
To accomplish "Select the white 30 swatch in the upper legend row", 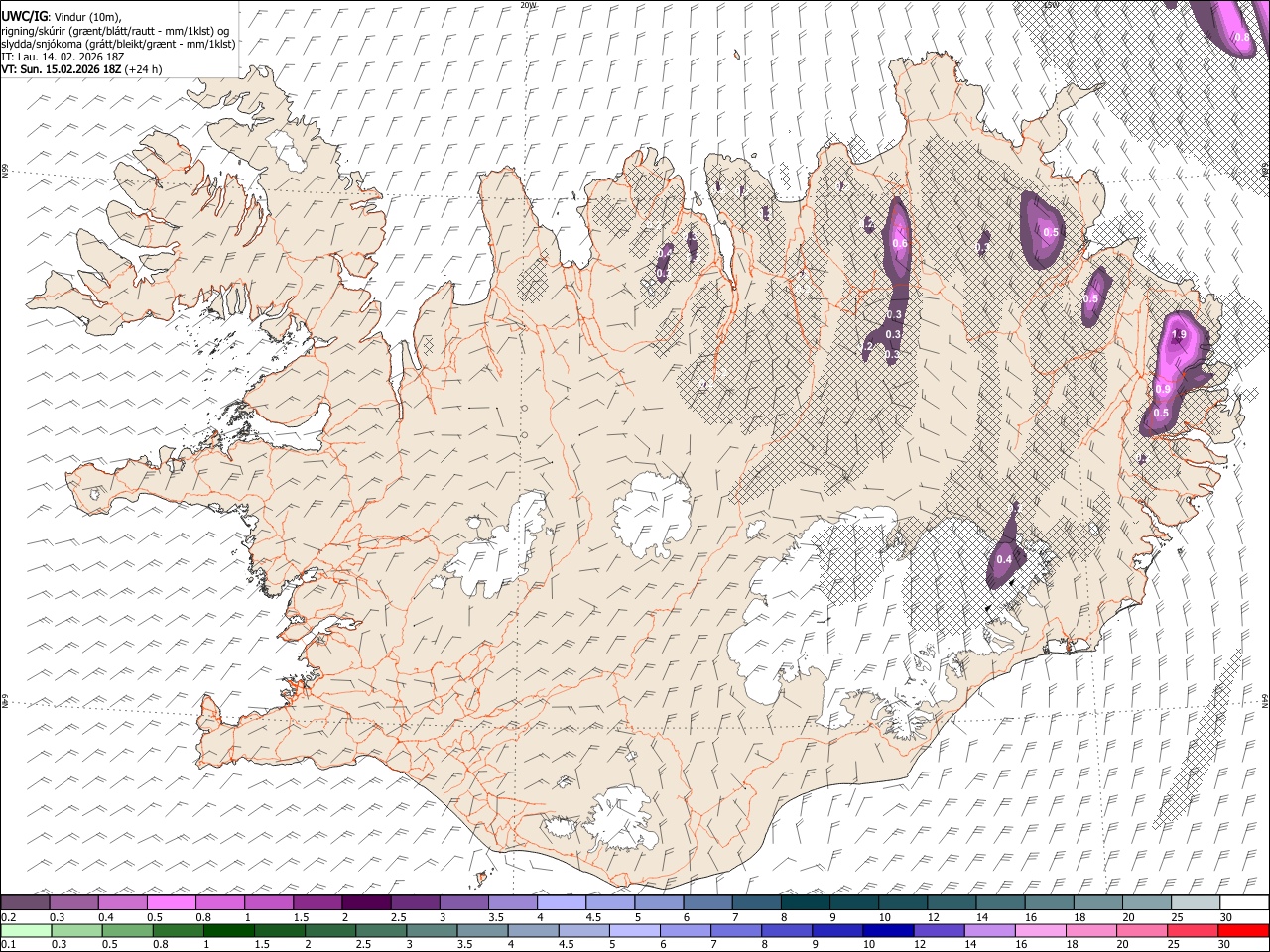I will (1242, 902).
